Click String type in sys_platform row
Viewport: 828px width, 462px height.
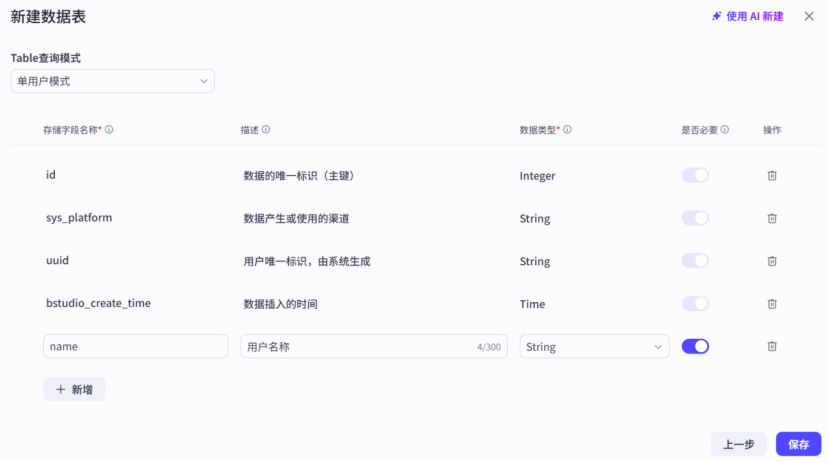tap(534, 219)
